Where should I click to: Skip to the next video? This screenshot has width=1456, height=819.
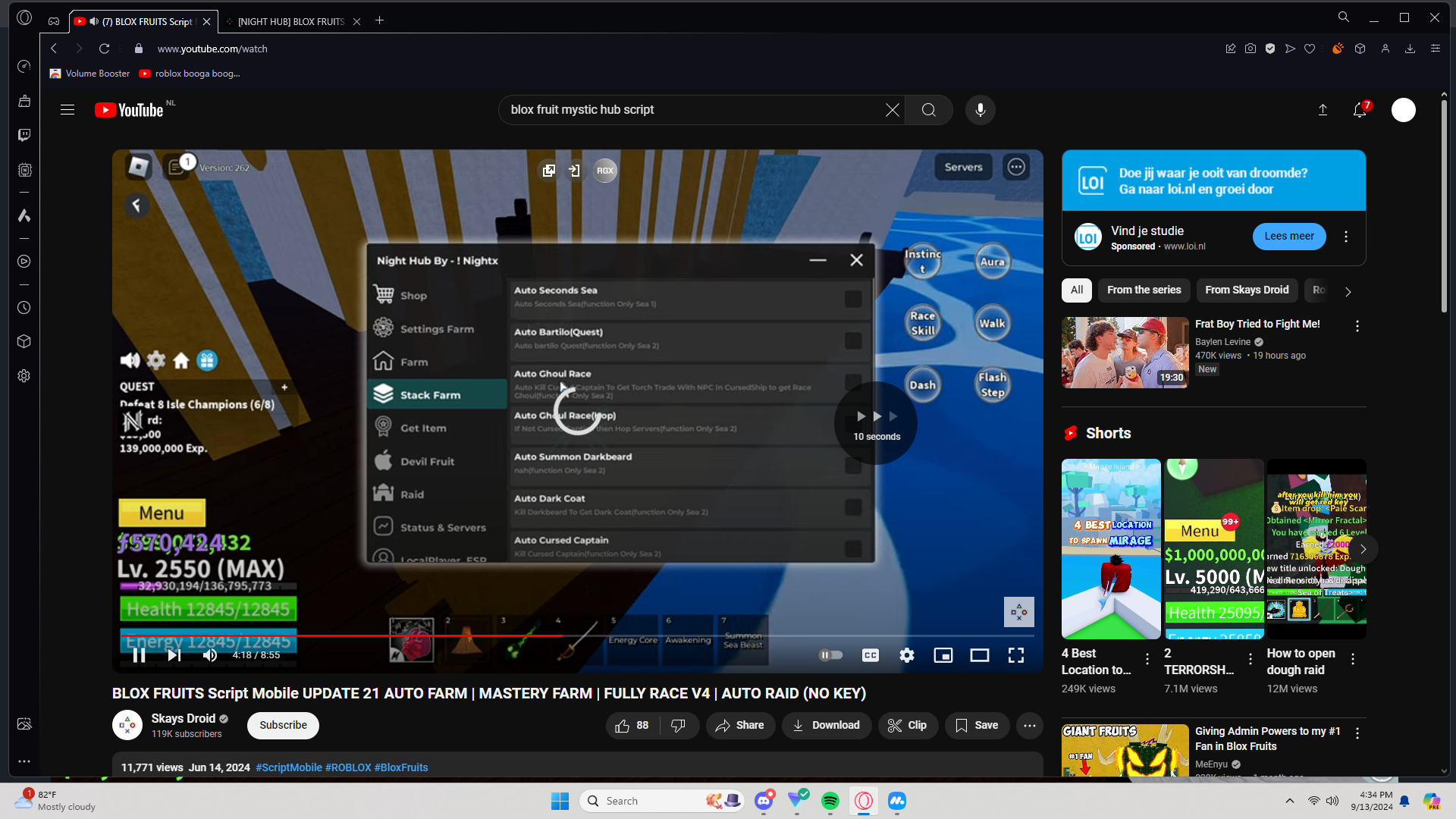[174, 655]
